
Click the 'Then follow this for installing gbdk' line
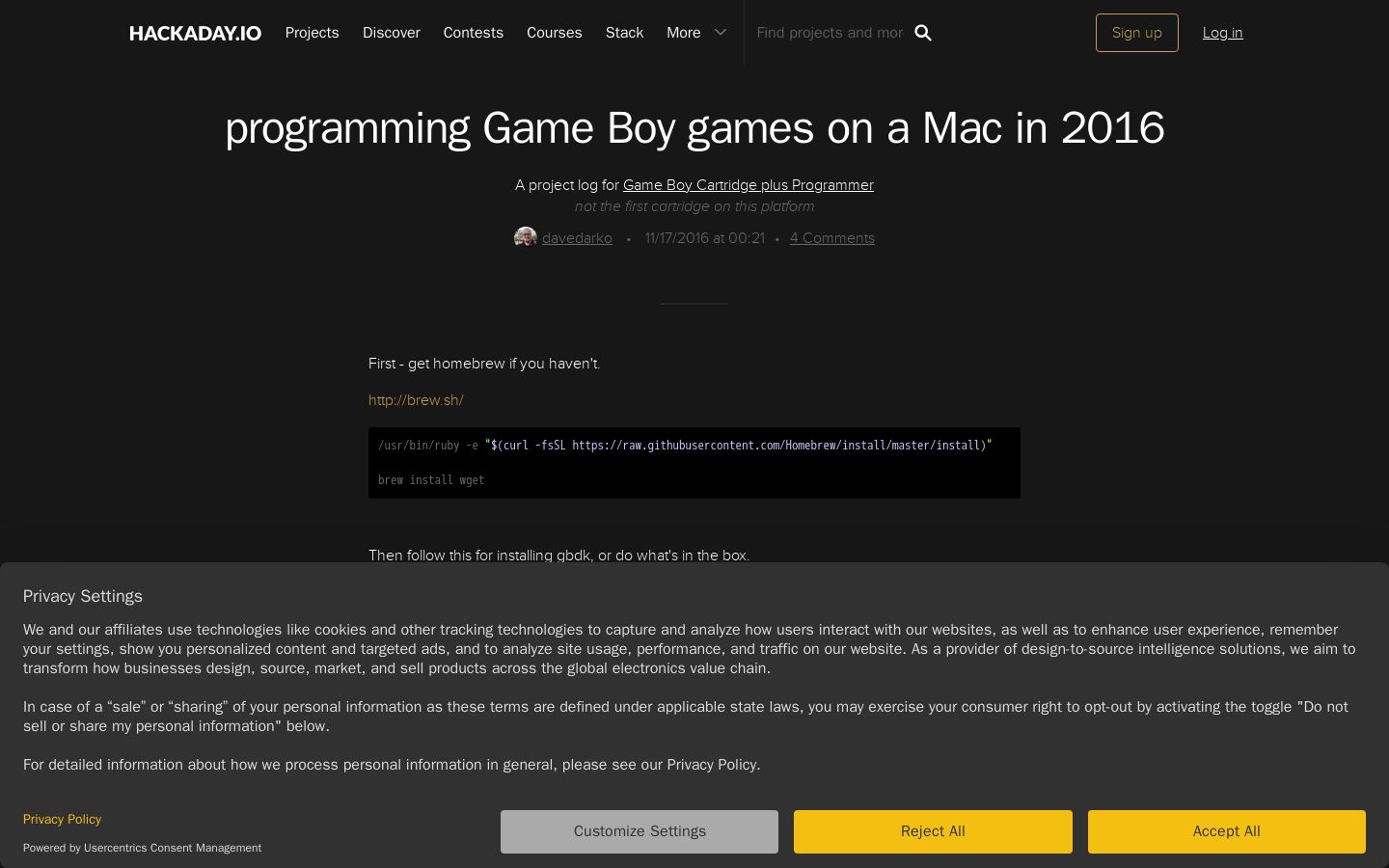[x=559, y=556]
